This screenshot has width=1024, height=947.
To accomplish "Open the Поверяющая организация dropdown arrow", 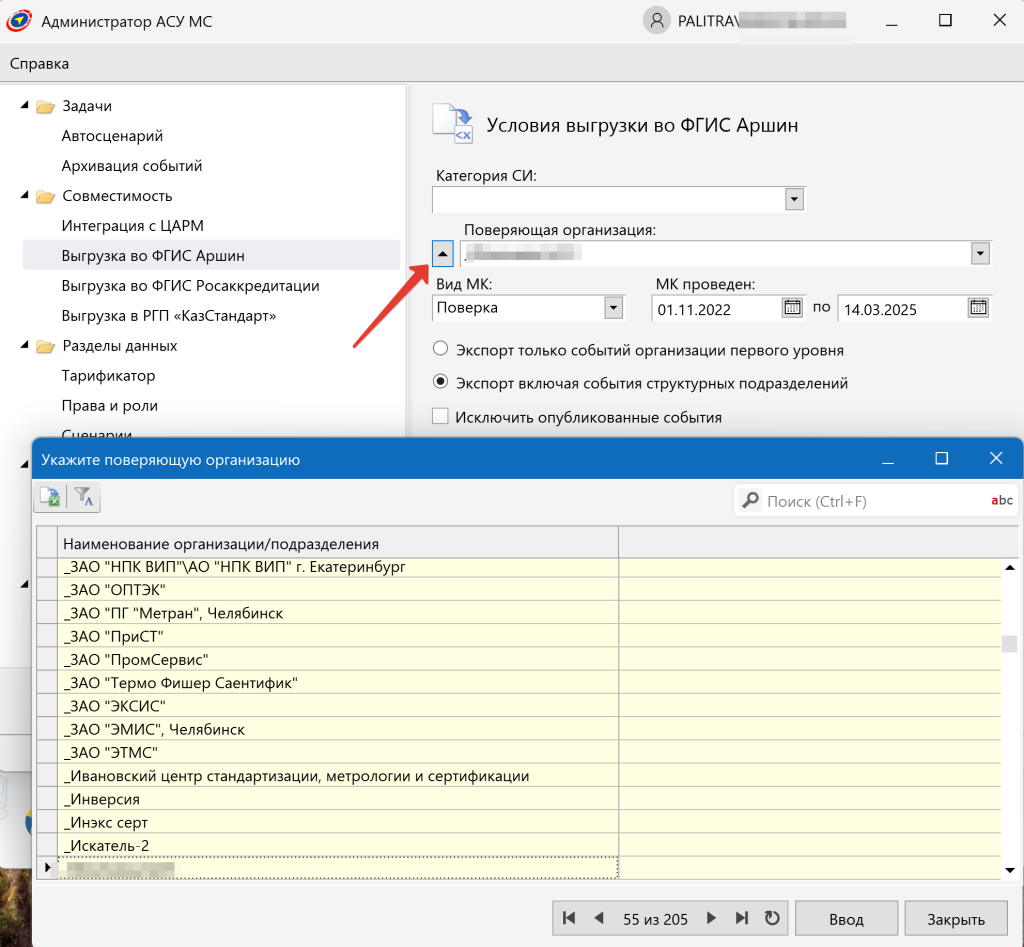I will (x=980, y=253).
